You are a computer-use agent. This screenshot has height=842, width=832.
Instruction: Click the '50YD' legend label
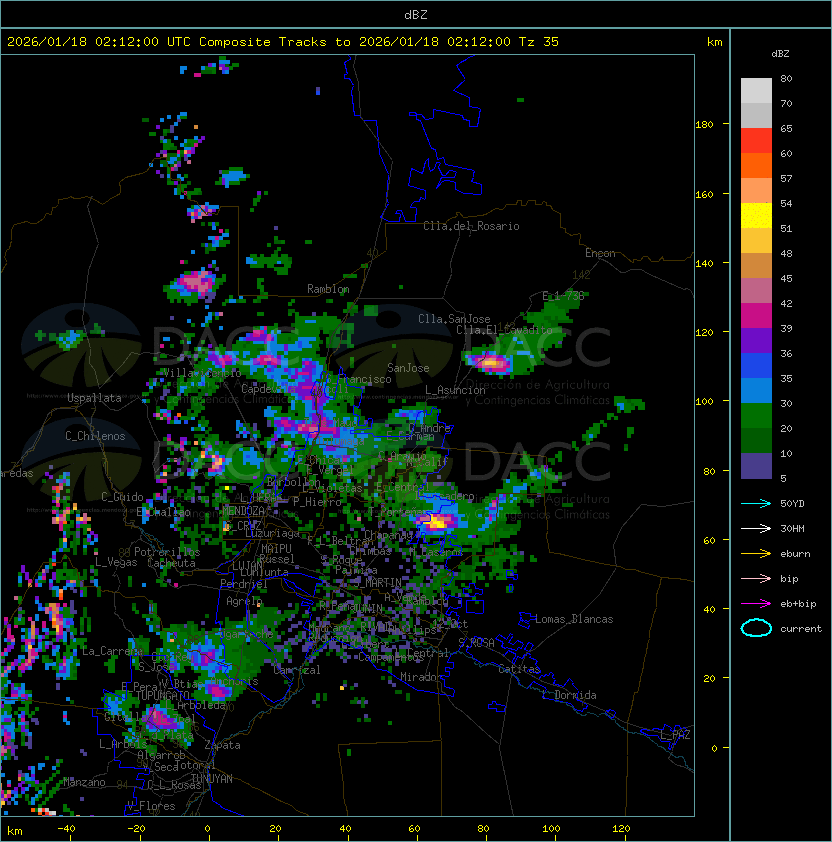[792, 504]
